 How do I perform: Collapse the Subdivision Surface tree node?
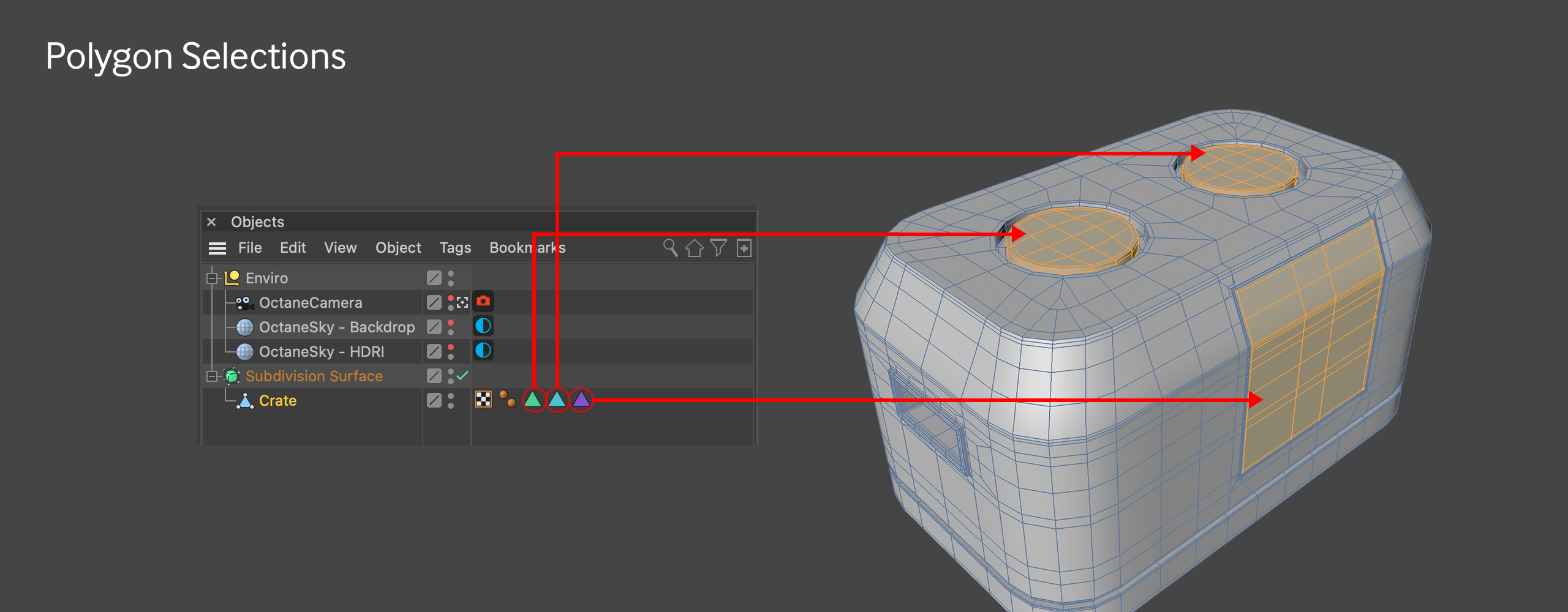212,376
